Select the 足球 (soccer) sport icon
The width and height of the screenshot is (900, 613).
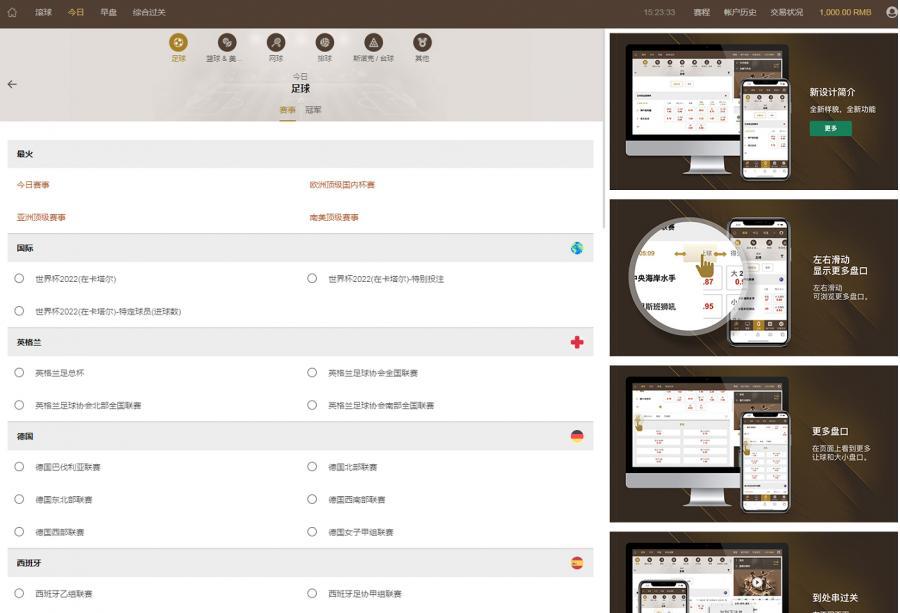(177, 44)
